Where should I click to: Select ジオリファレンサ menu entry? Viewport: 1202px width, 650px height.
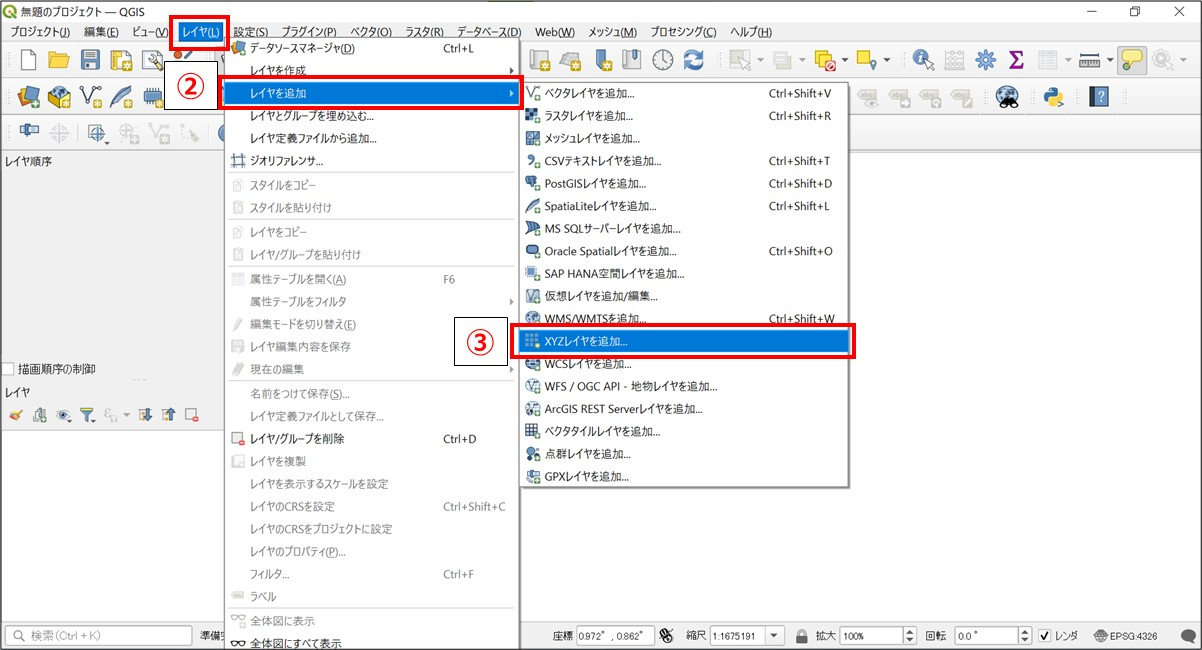tap(371, 161)
